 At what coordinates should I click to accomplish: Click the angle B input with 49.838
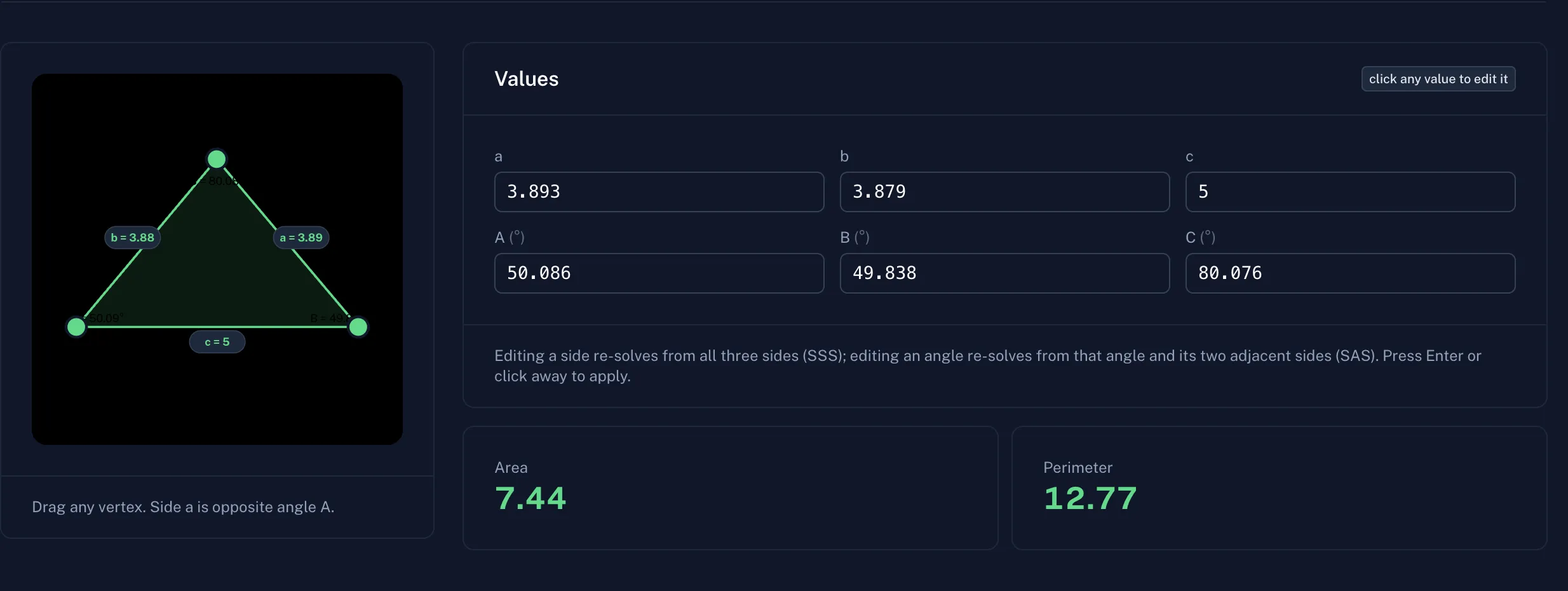1004,273
